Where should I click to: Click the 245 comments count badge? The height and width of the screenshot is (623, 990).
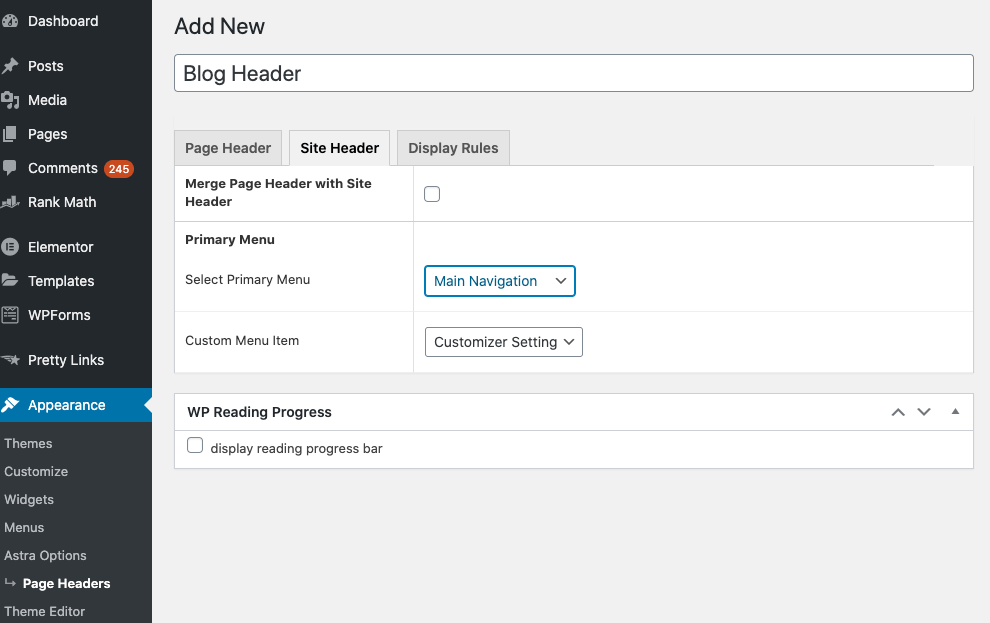tap(119, 169)
